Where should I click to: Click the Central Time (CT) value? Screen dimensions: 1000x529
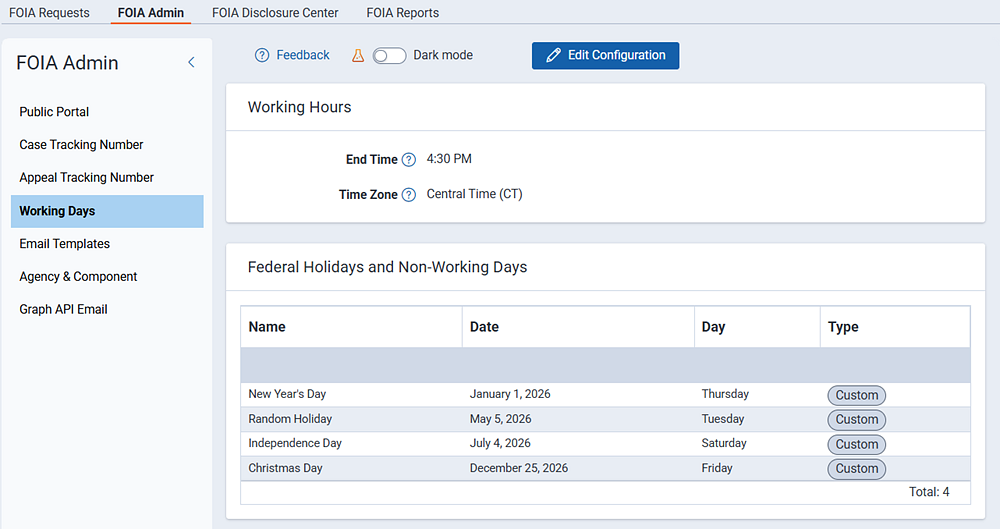[x=474, y=194]
